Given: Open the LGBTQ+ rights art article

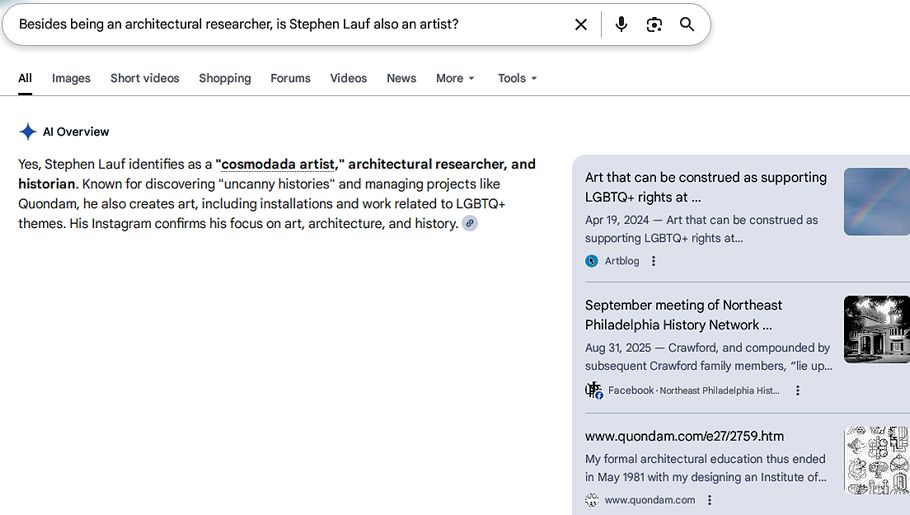Looking at the screenshot, I should pyautogui.click(x=705, y=187).
